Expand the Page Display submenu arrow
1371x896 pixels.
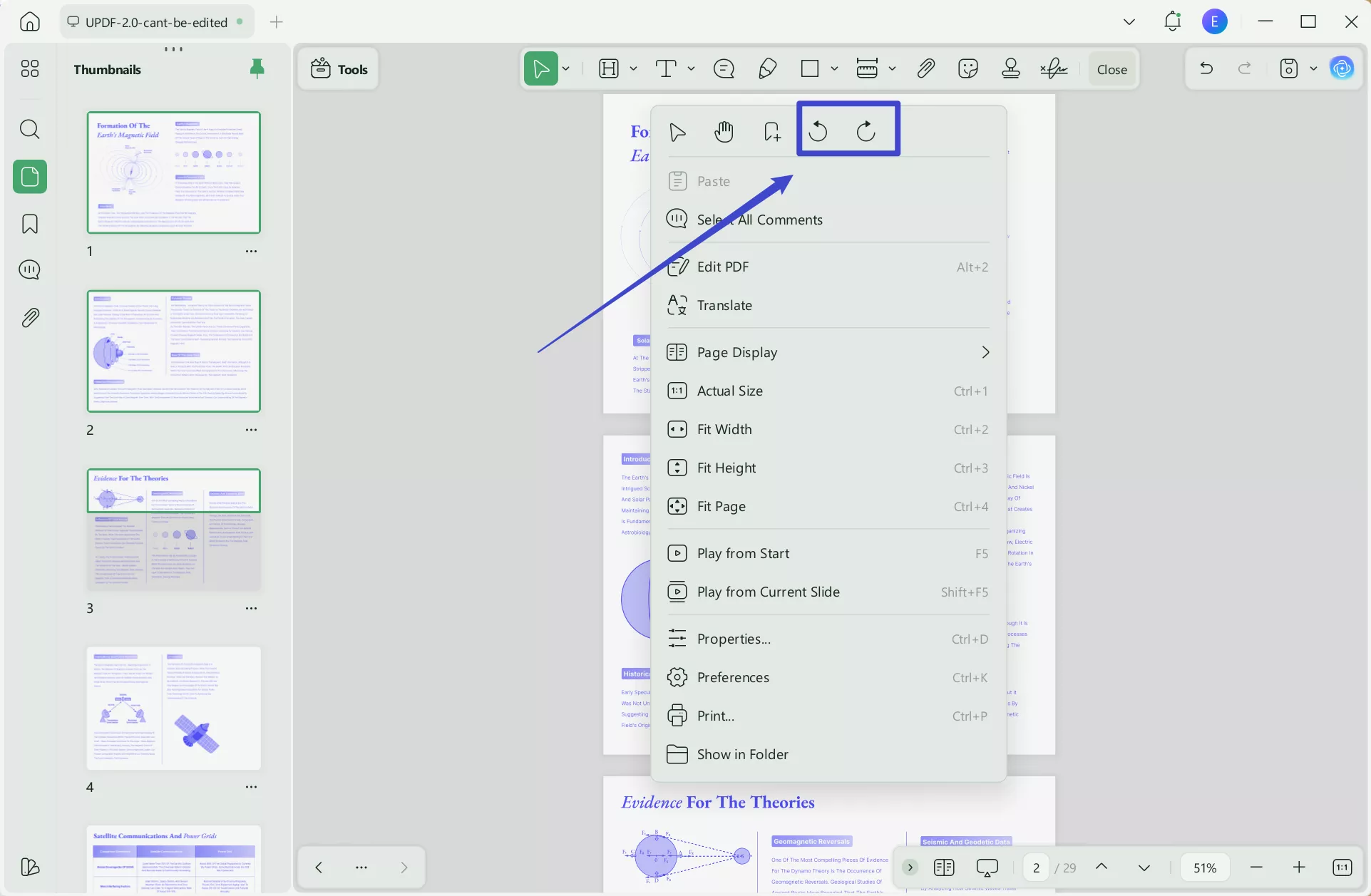click(985, 352)
